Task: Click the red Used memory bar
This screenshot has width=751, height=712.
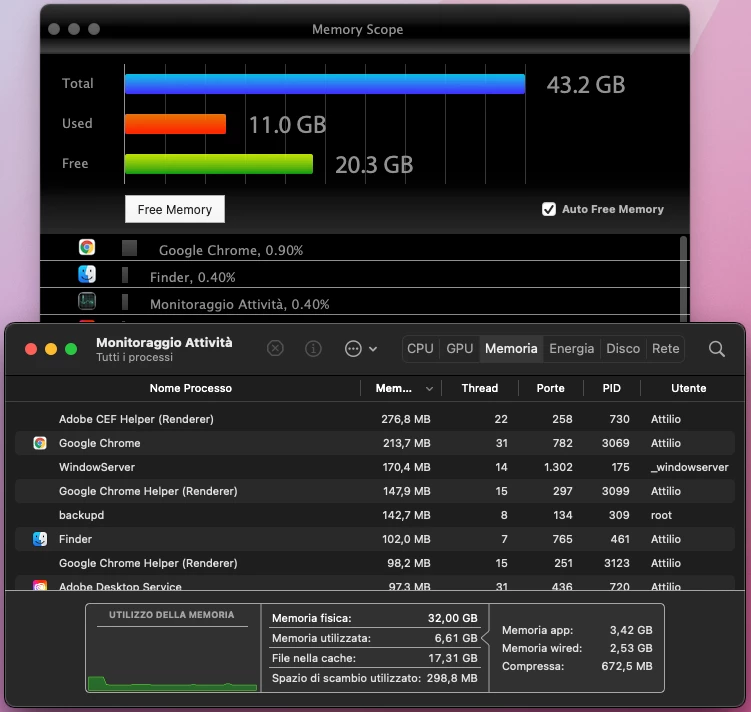Action: click(x=175, y=124)
